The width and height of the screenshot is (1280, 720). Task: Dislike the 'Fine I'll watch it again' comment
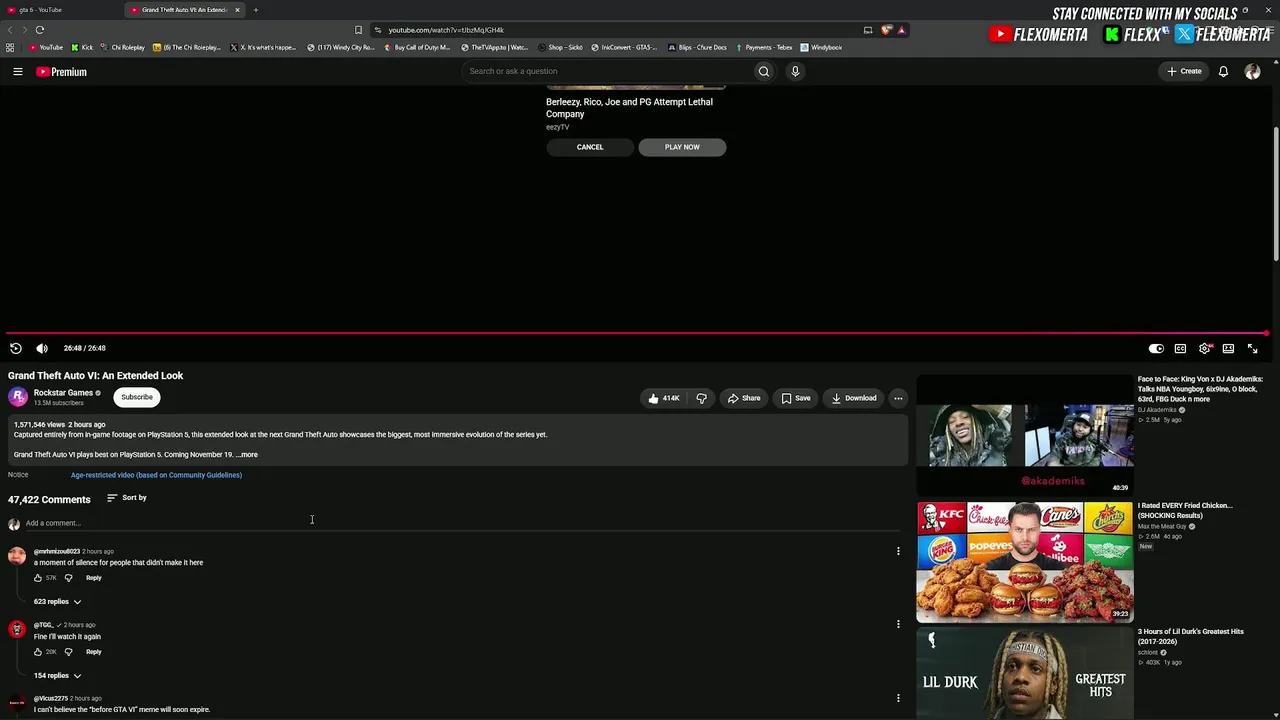(x=68, y=652)
